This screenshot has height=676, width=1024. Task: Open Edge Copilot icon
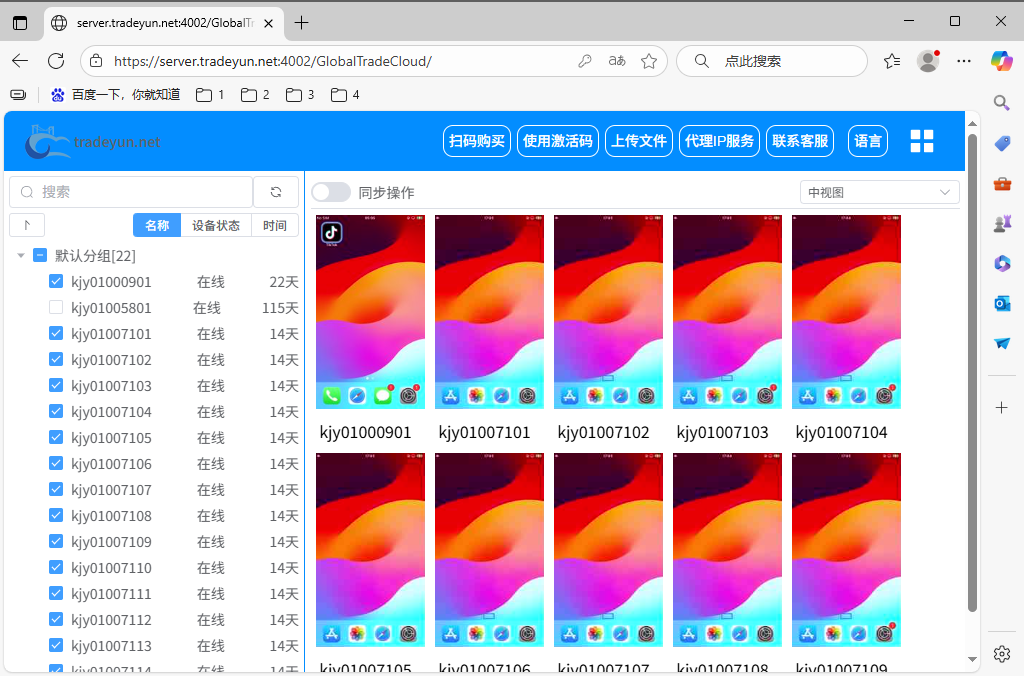(1001, 61)
